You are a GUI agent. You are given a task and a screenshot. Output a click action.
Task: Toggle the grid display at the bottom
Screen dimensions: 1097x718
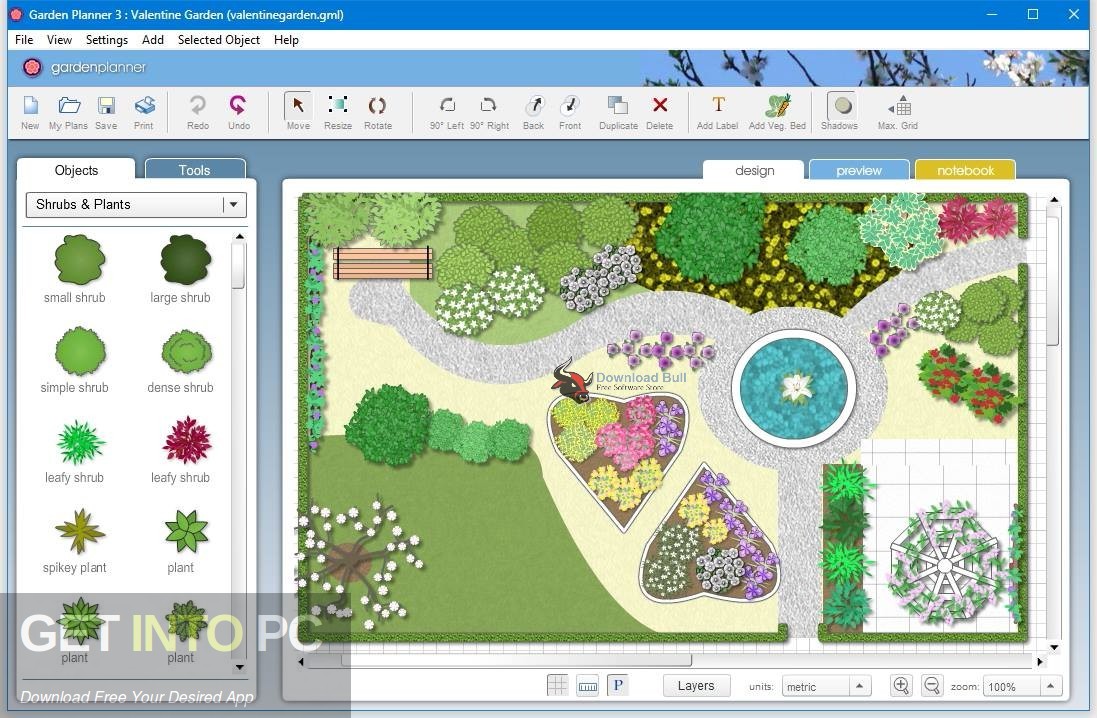tap(557, 684)
